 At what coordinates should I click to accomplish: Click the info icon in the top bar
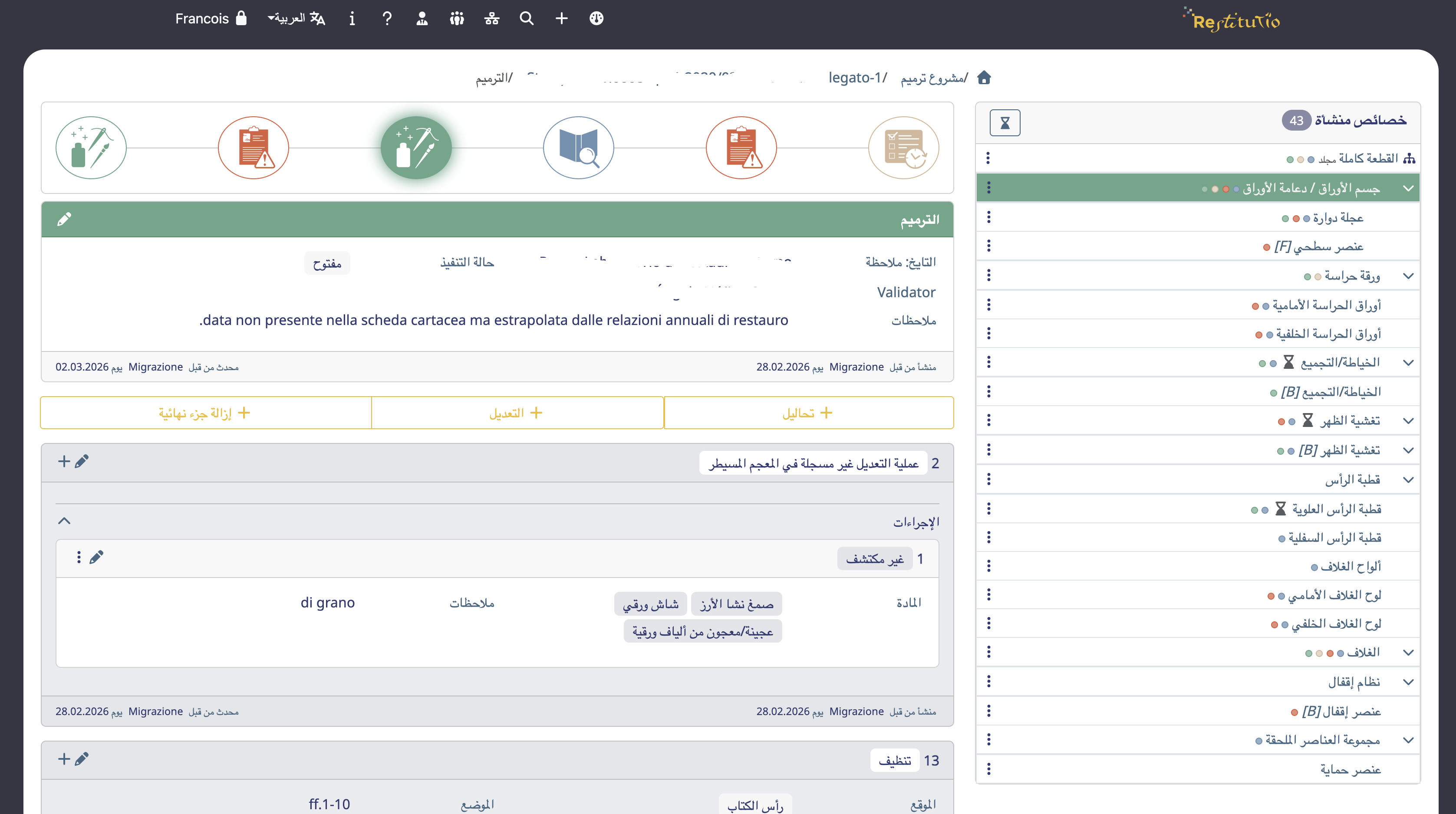[352, 19]
